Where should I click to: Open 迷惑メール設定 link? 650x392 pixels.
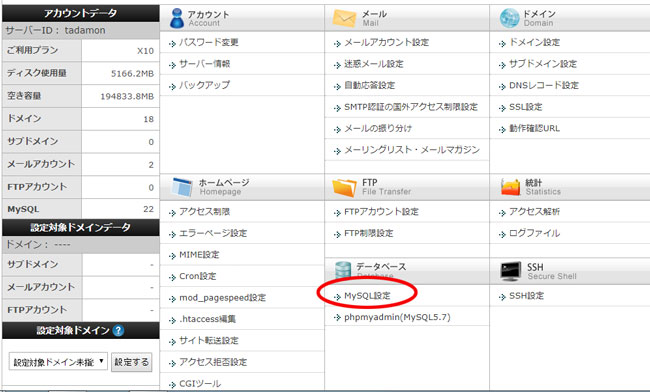(374, 64)
